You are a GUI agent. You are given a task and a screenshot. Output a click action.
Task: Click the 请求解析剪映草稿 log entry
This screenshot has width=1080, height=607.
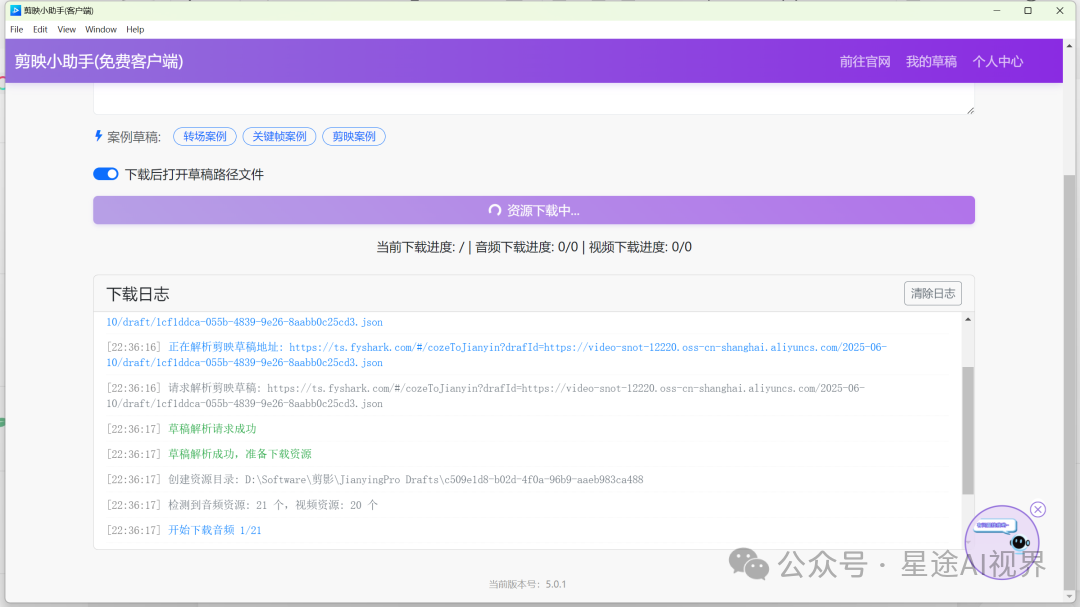coord(486,395)
